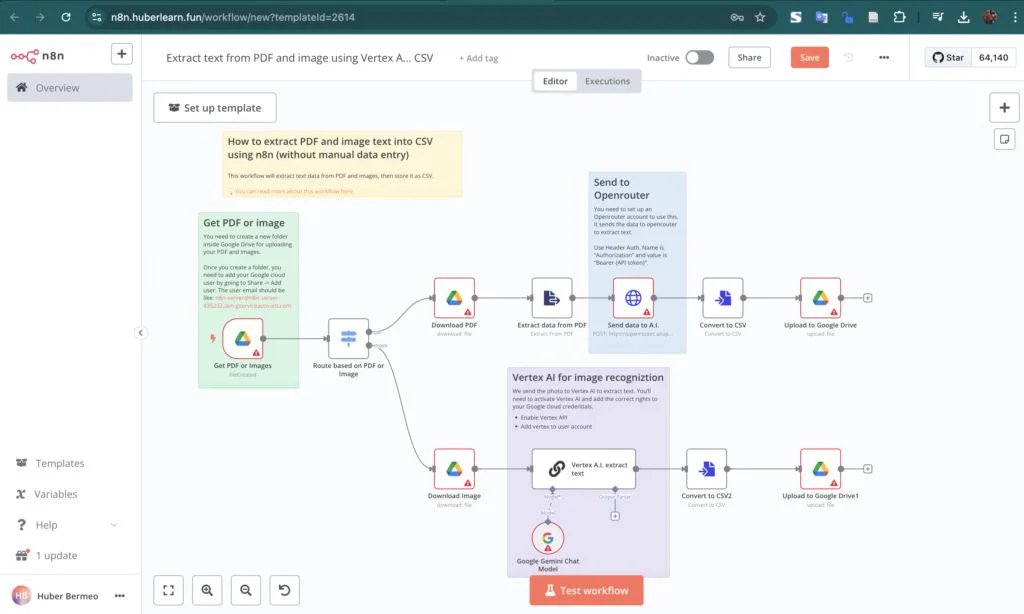Collapse the left sidebar
Screen dimensions: 1024x614
[x=140, y=333]
